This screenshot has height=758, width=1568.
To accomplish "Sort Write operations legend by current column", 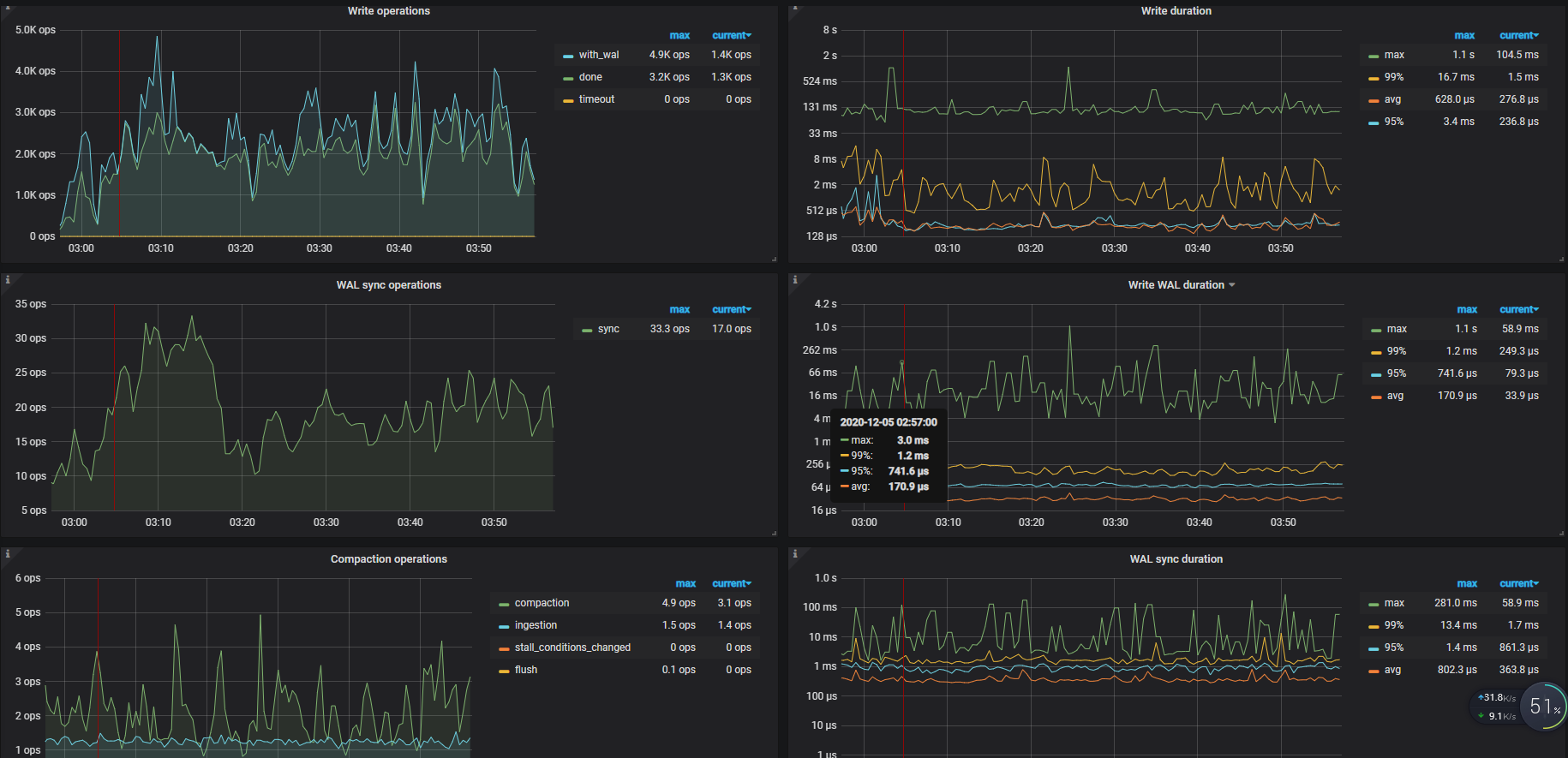I will point(731,35).
